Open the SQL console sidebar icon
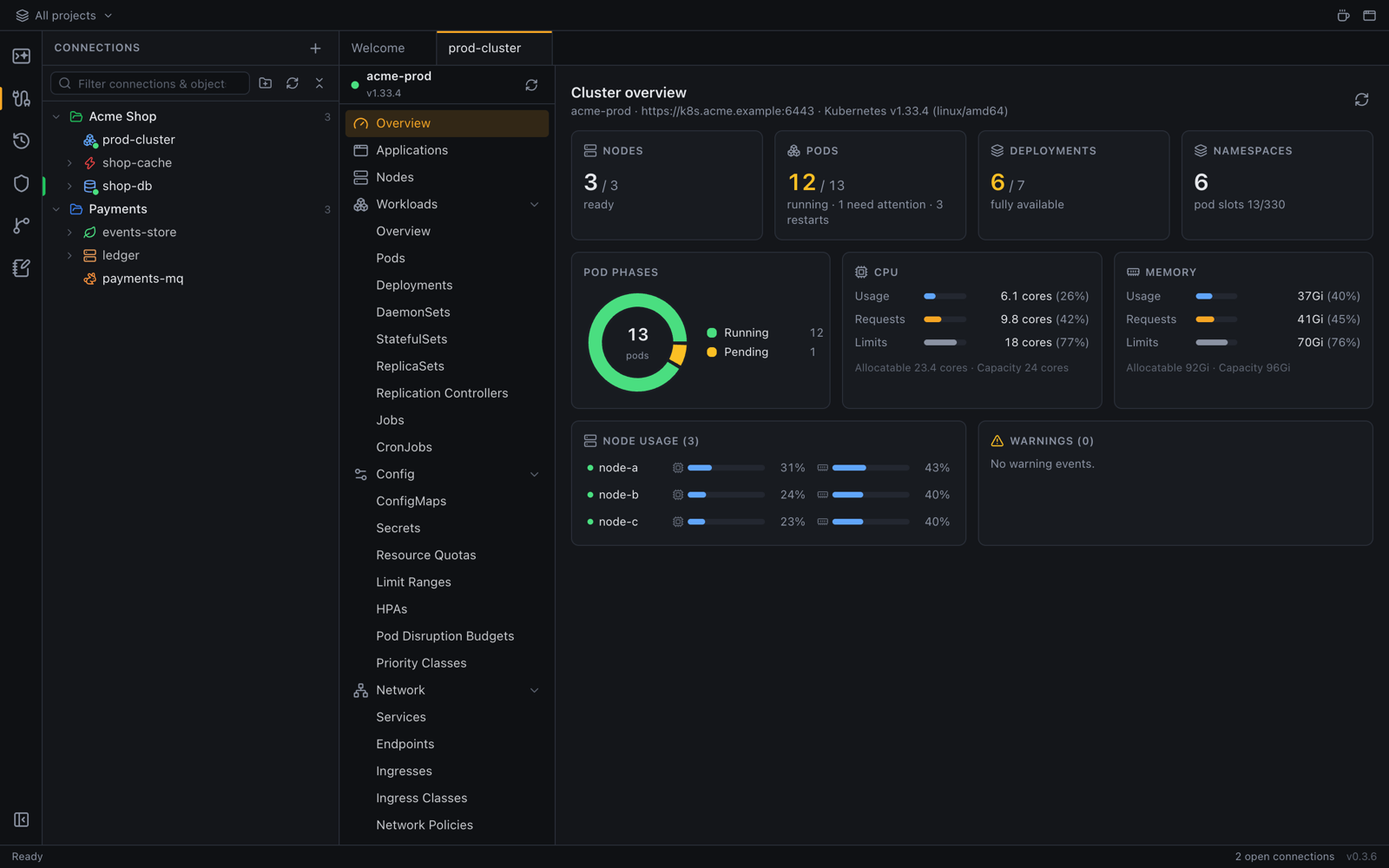Viewport: 1389px width, 868px height. (21, 56)
